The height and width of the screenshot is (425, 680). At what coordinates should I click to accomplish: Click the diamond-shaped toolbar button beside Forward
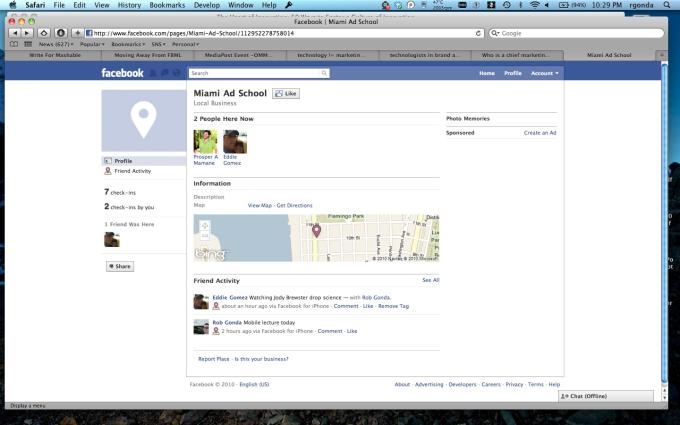pos(44,33)
